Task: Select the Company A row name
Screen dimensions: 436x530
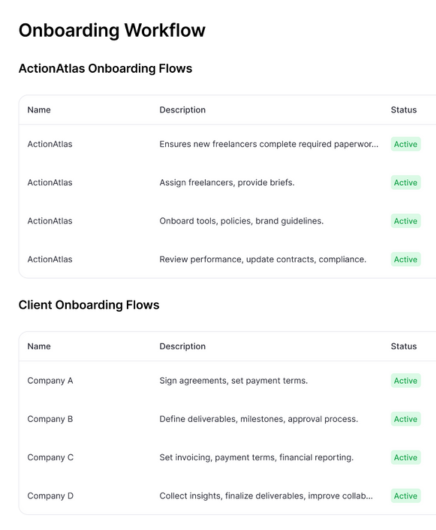Action: click(50, 381)
